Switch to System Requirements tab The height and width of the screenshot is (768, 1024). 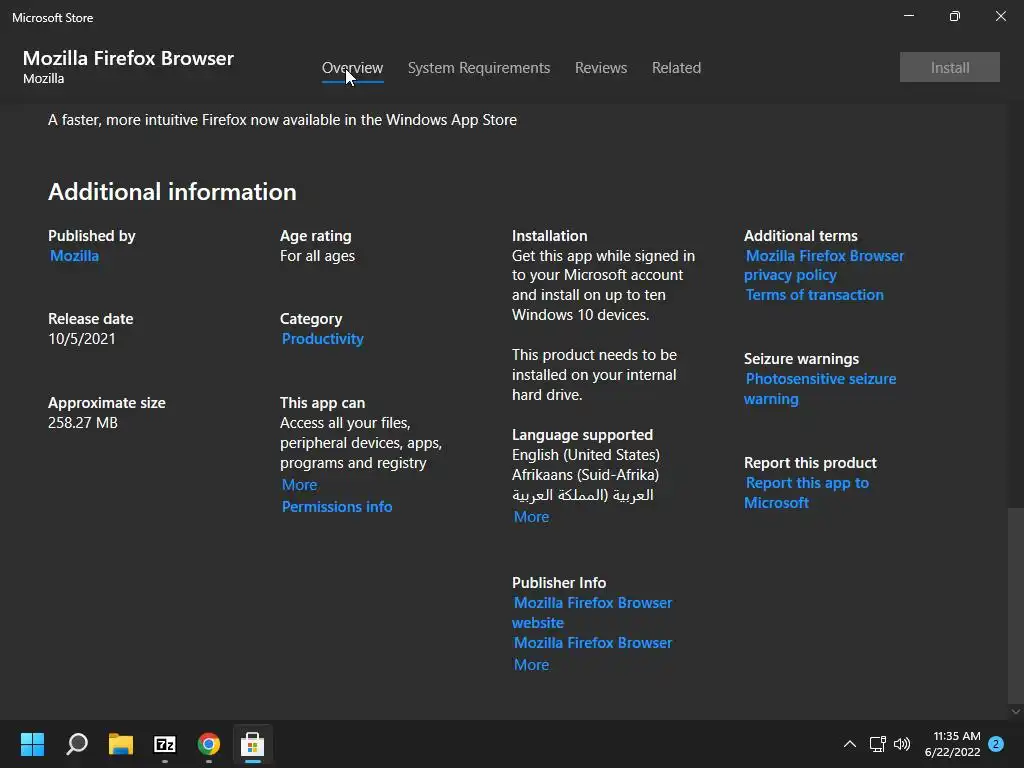point(479,68)
